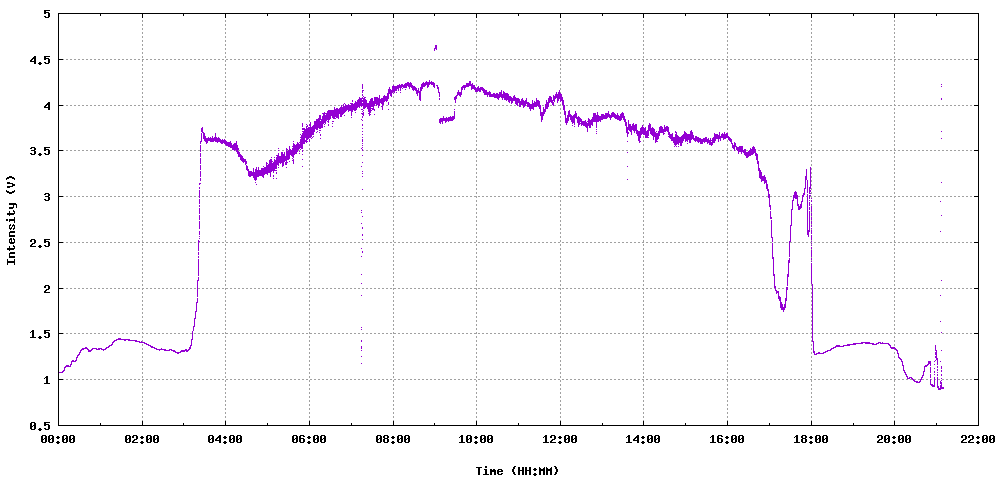1000x480 pixels.
Task: Click the x-axis tick label 02:00
Action: click(x=142, y=439)
